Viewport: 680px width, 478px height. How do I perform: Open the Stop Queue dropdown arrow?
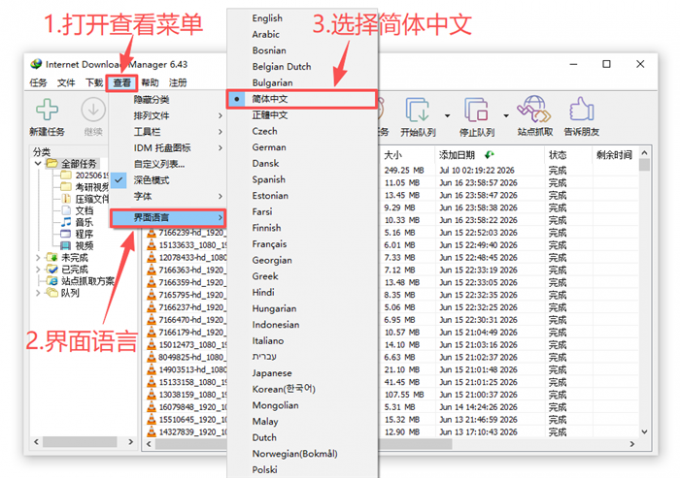pyautogui.click(x=506, y=115)
